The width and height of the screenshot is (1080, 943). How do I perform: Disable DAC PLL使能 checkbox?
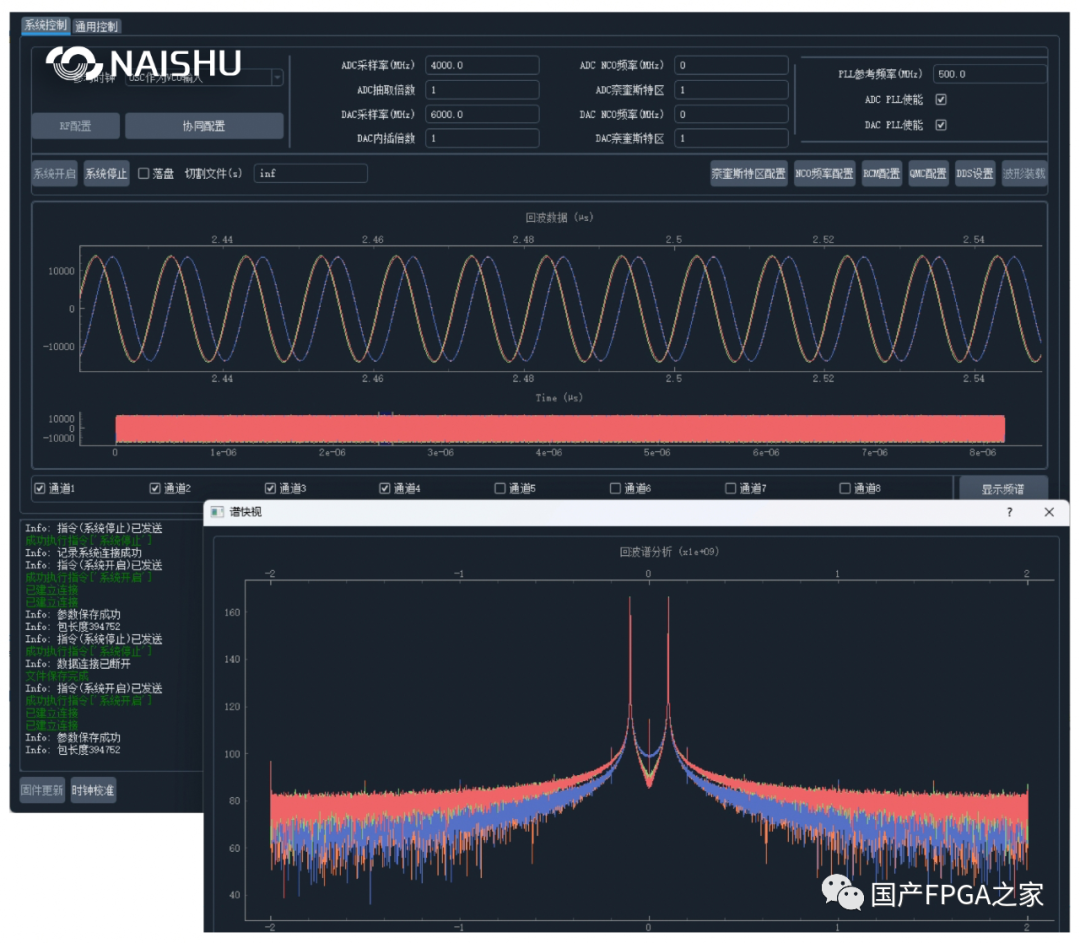(x=941, y=125)
